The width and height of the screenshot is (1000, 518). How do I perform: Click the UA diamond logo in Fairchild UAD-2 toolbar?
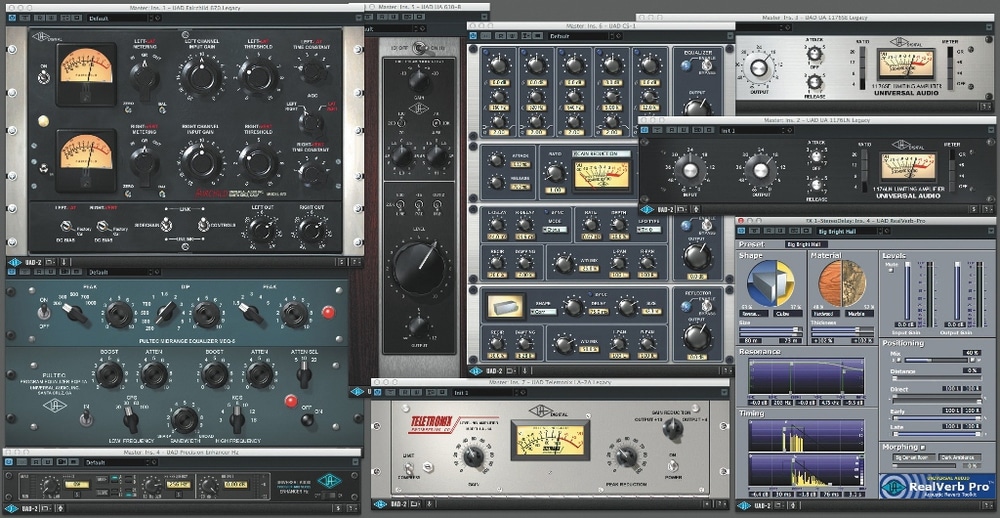pos(15,262)
